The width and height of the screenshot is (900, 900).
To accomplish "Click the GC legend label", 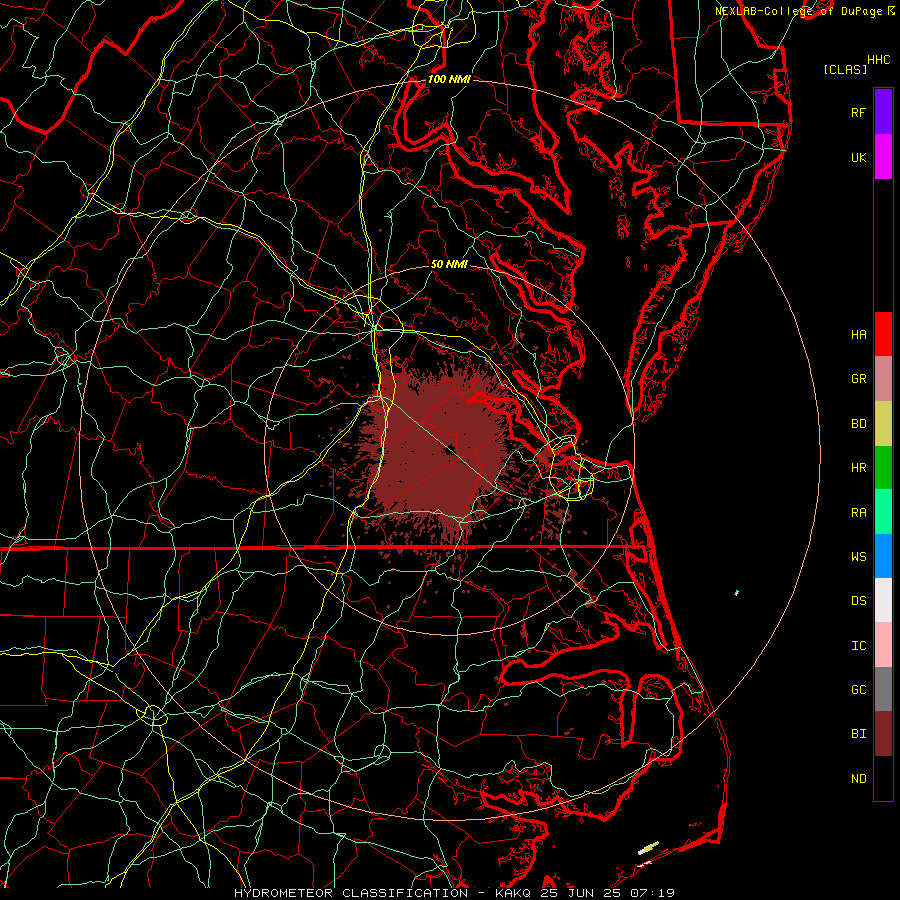I will pyautogui.click(x=858, y=690).
